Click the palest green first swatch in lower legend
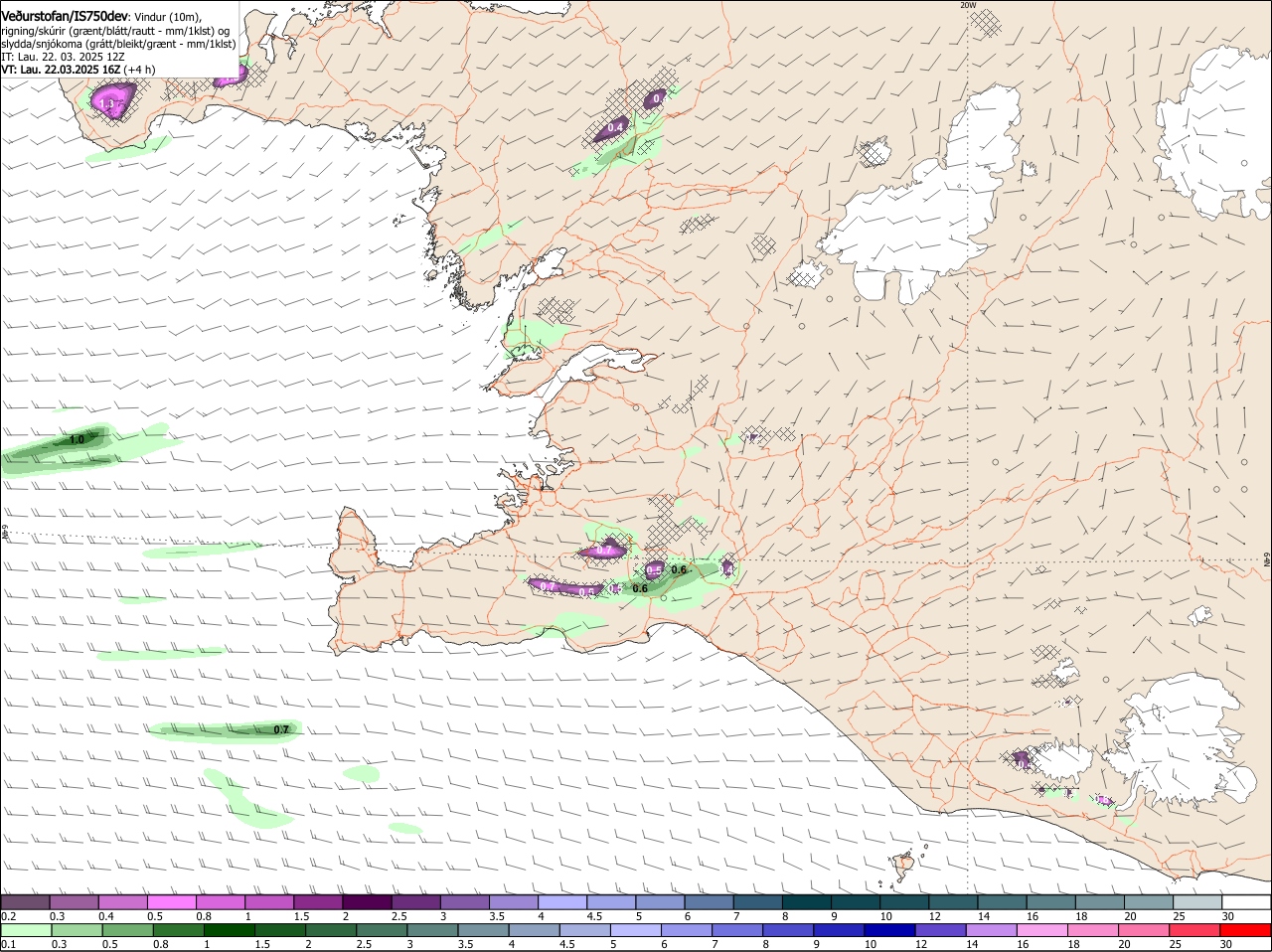 (25, 930)
